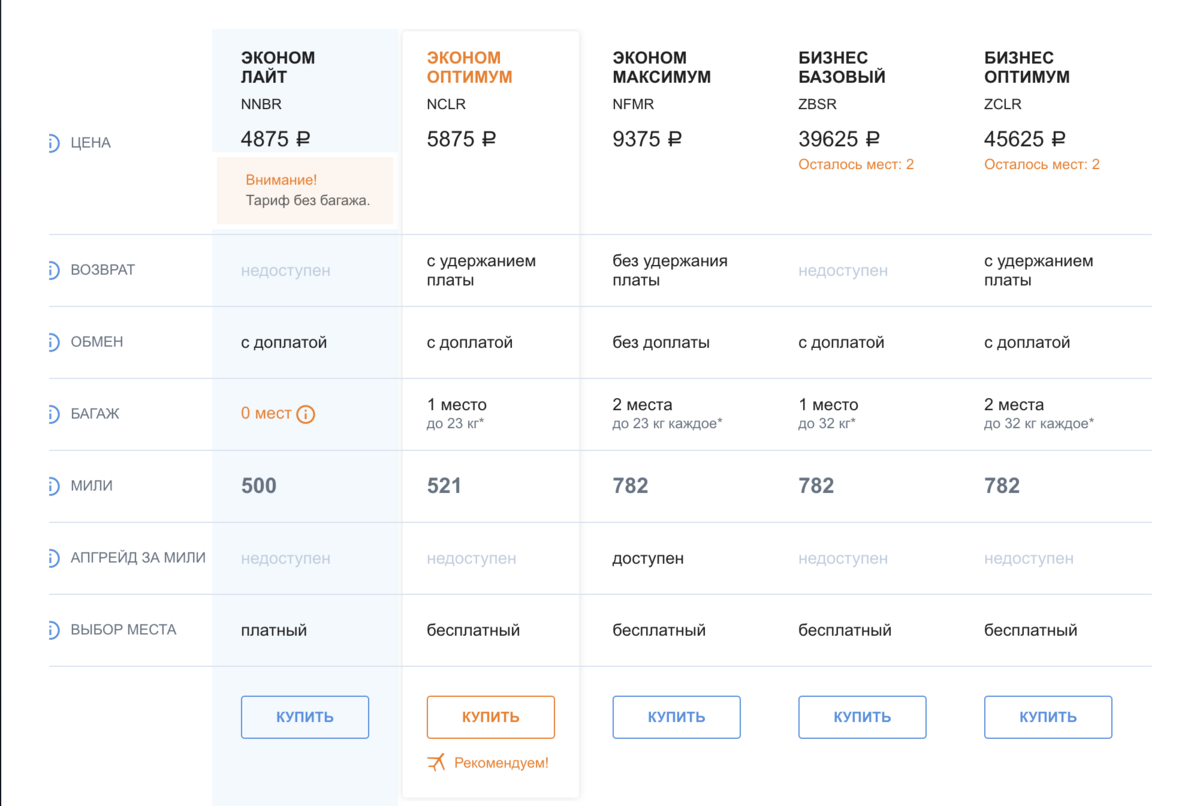Click info icon beside АПГРЕЙД ЗА МИЛИ
Screen dimensions: 1200x806
[x=54, y=558]
